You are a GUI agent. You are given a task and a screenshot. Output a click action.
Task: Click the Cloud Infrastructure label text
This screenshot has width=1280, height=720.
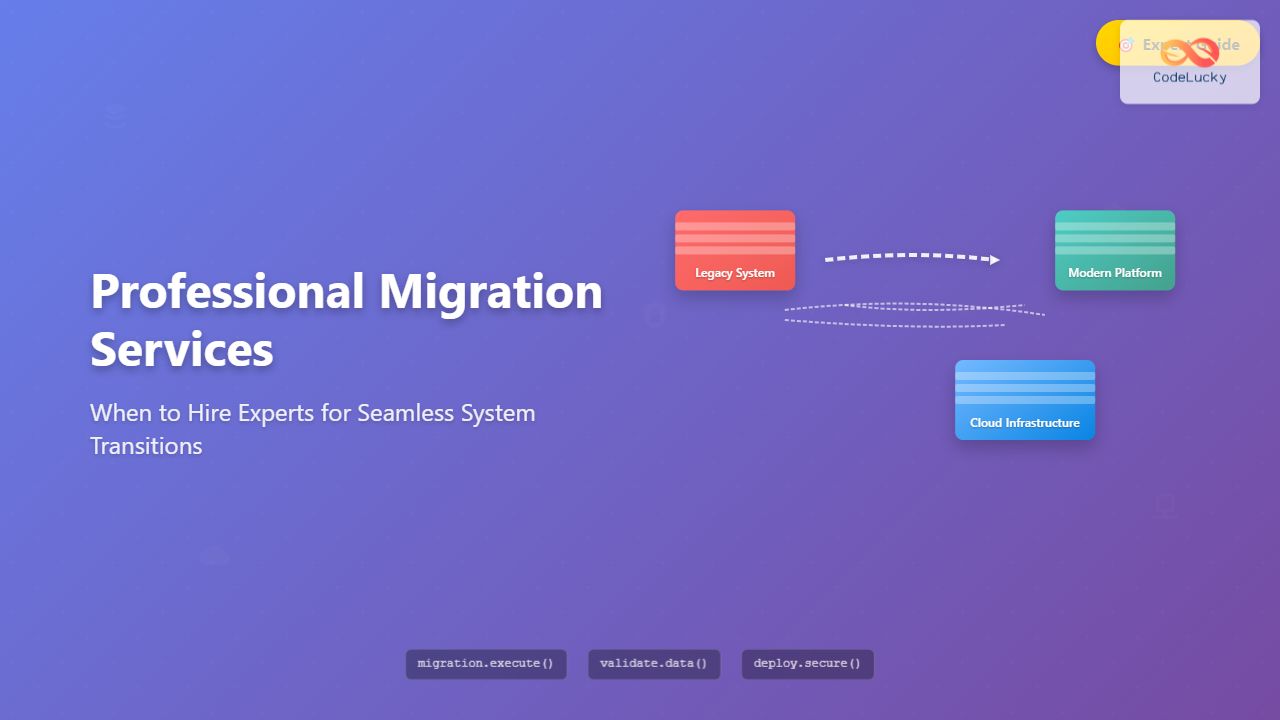(1024, 423)
